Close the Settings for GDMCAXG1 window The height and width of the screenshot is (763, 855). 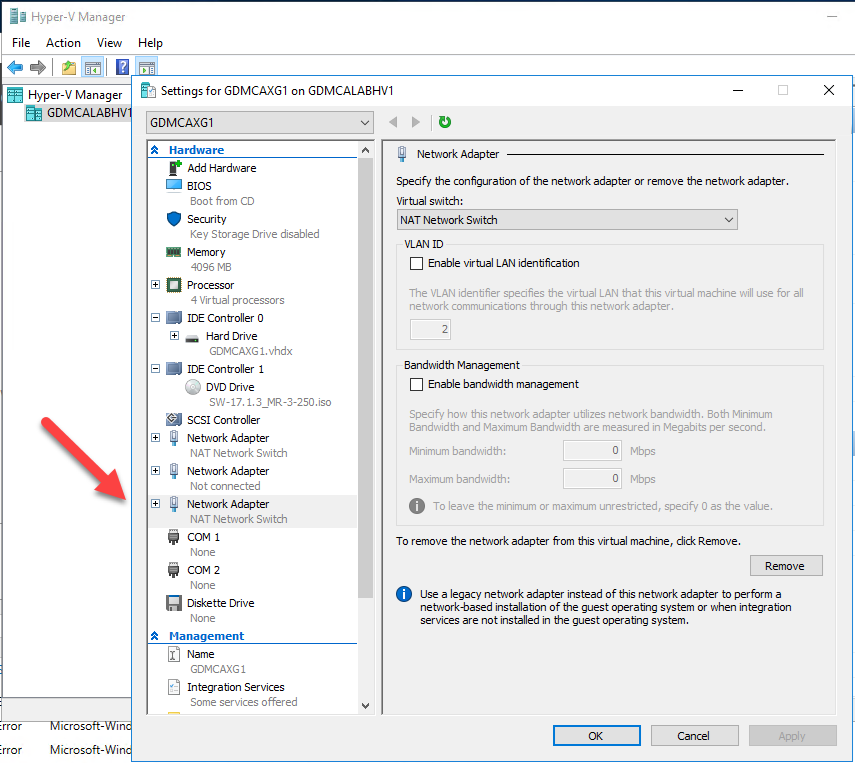coord(829,91)
